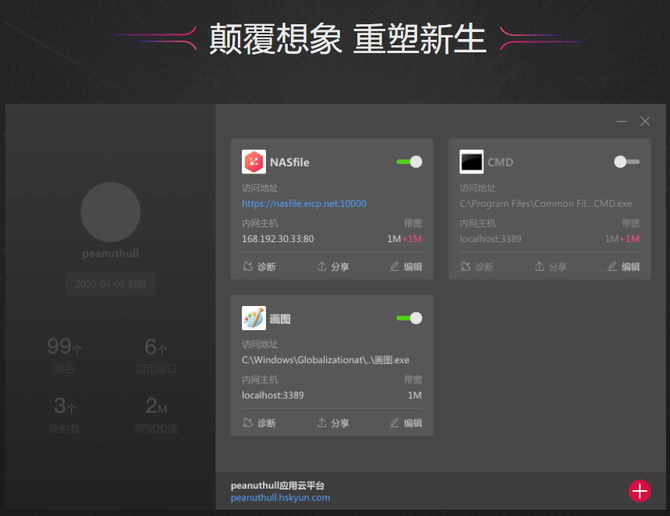Screen dimensions: 670x516
Task: Run 诊断 diagnosis on NASfile mapping
Action: coord(259,267)
